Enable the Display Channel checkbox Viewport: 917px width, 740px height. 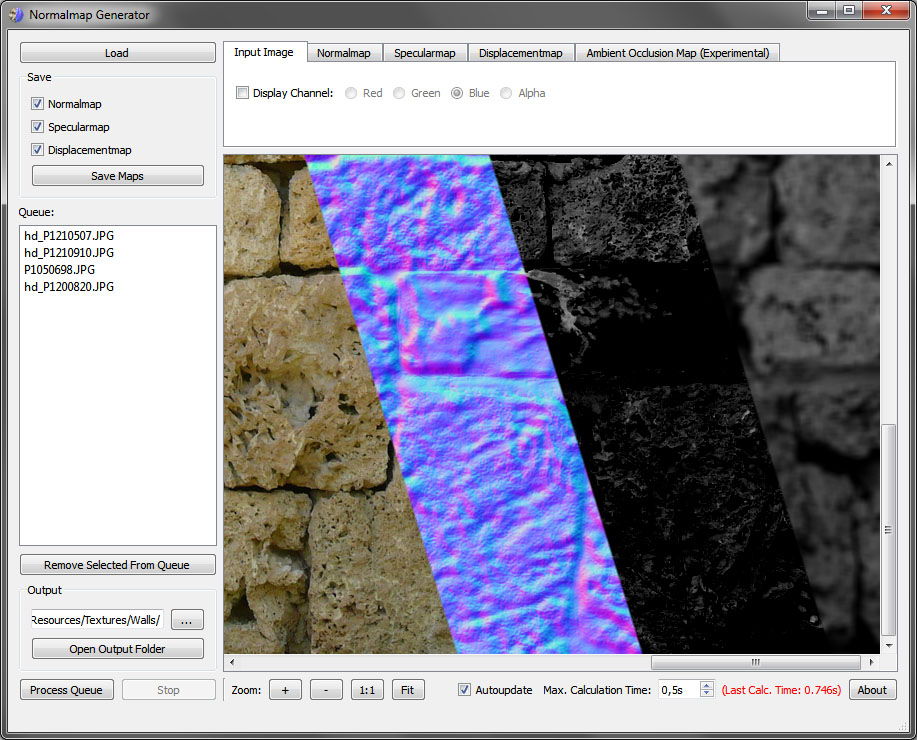coord(242,92)
